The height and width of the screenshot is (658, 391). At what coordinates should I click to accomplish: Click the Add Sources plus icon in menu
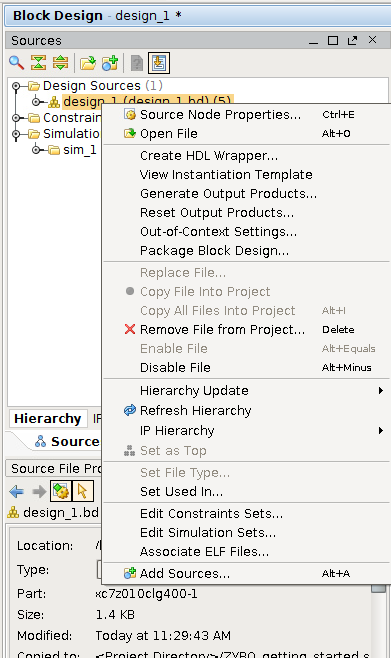pos(130,573)
